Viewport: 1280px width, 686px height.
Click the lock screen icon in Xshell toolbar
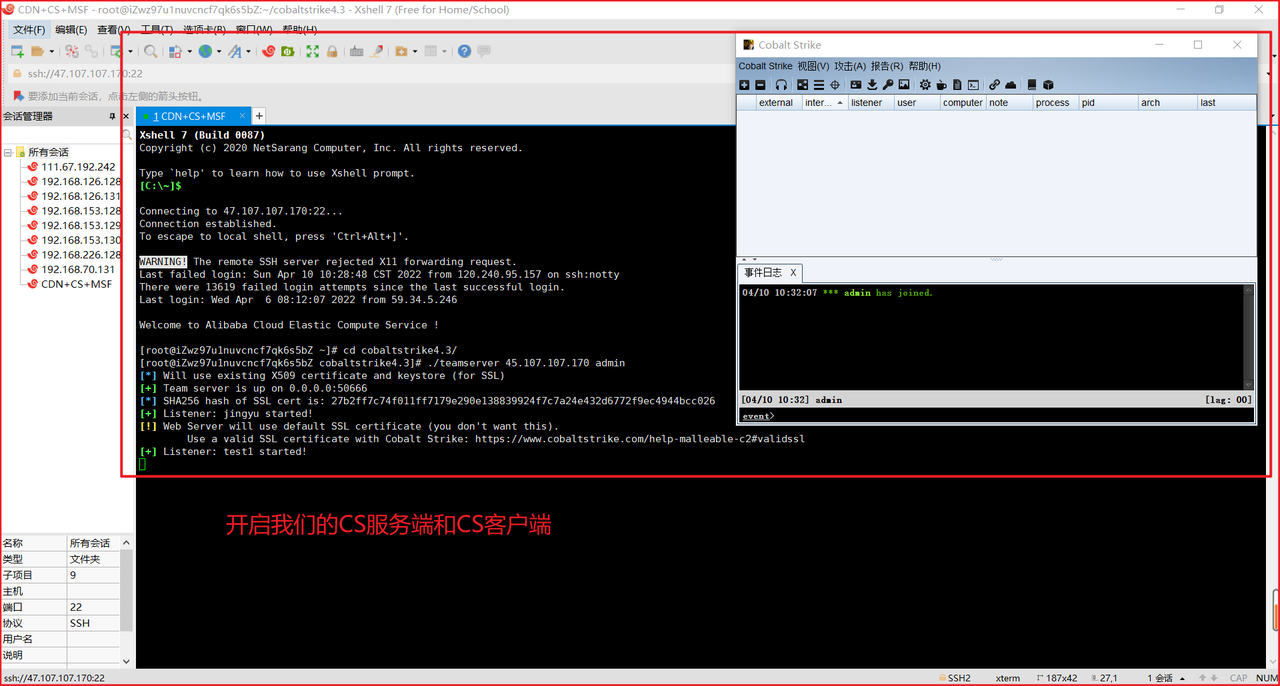[x=332, y=51]
